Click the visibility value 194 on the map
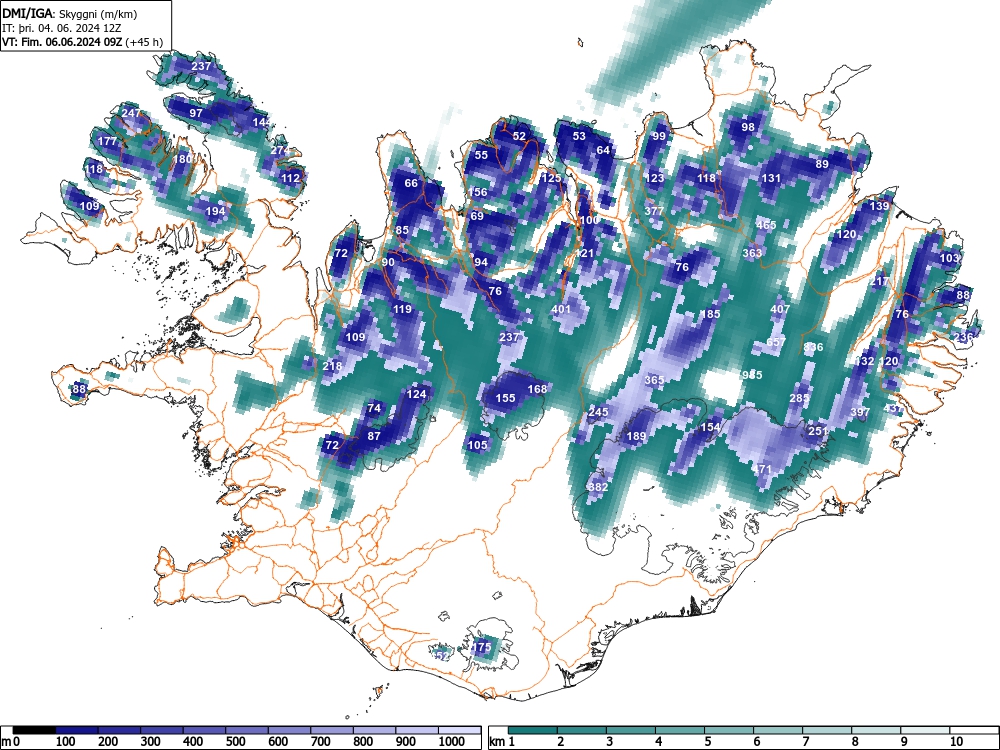 (x=216, y=211)
